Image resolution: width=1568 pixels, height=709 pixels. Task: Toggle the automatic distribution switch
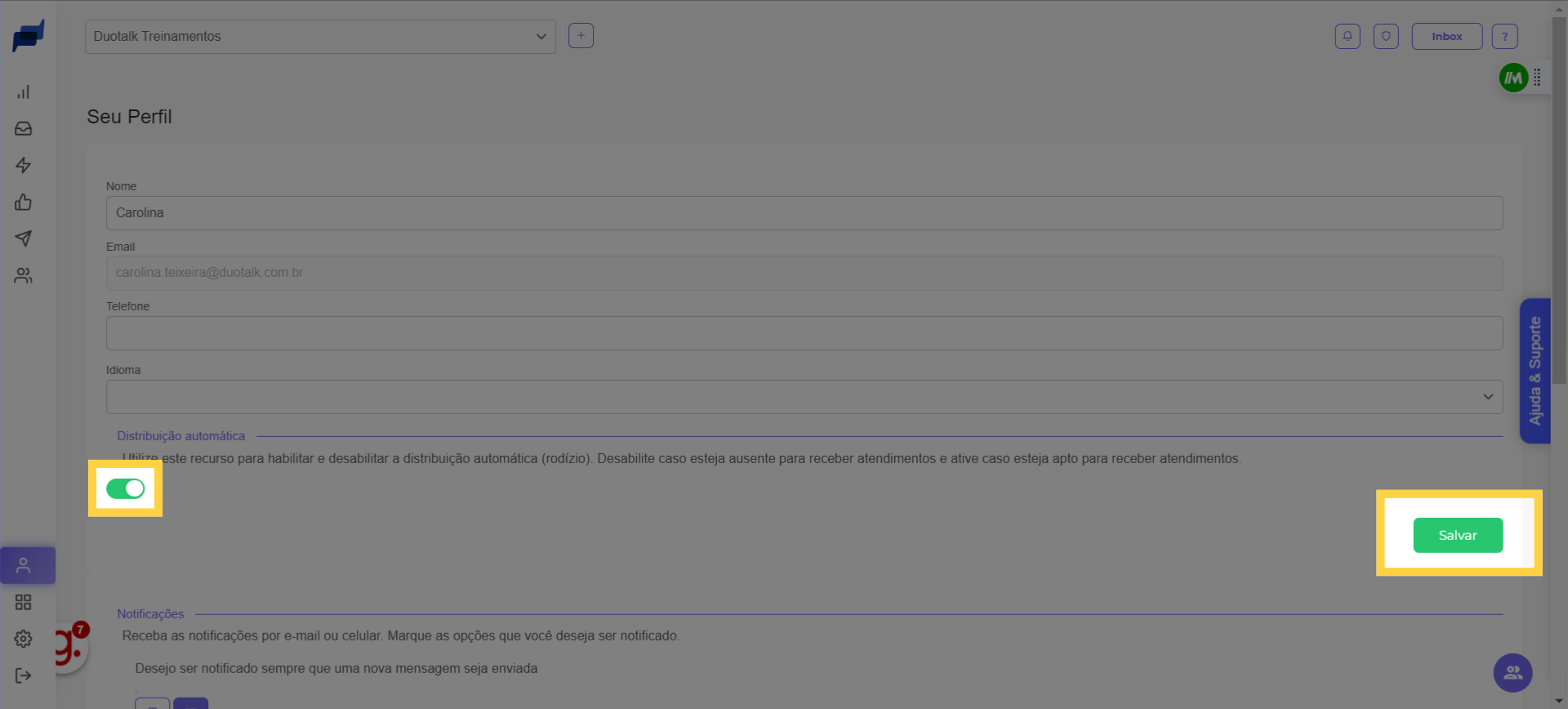point(125,488)
